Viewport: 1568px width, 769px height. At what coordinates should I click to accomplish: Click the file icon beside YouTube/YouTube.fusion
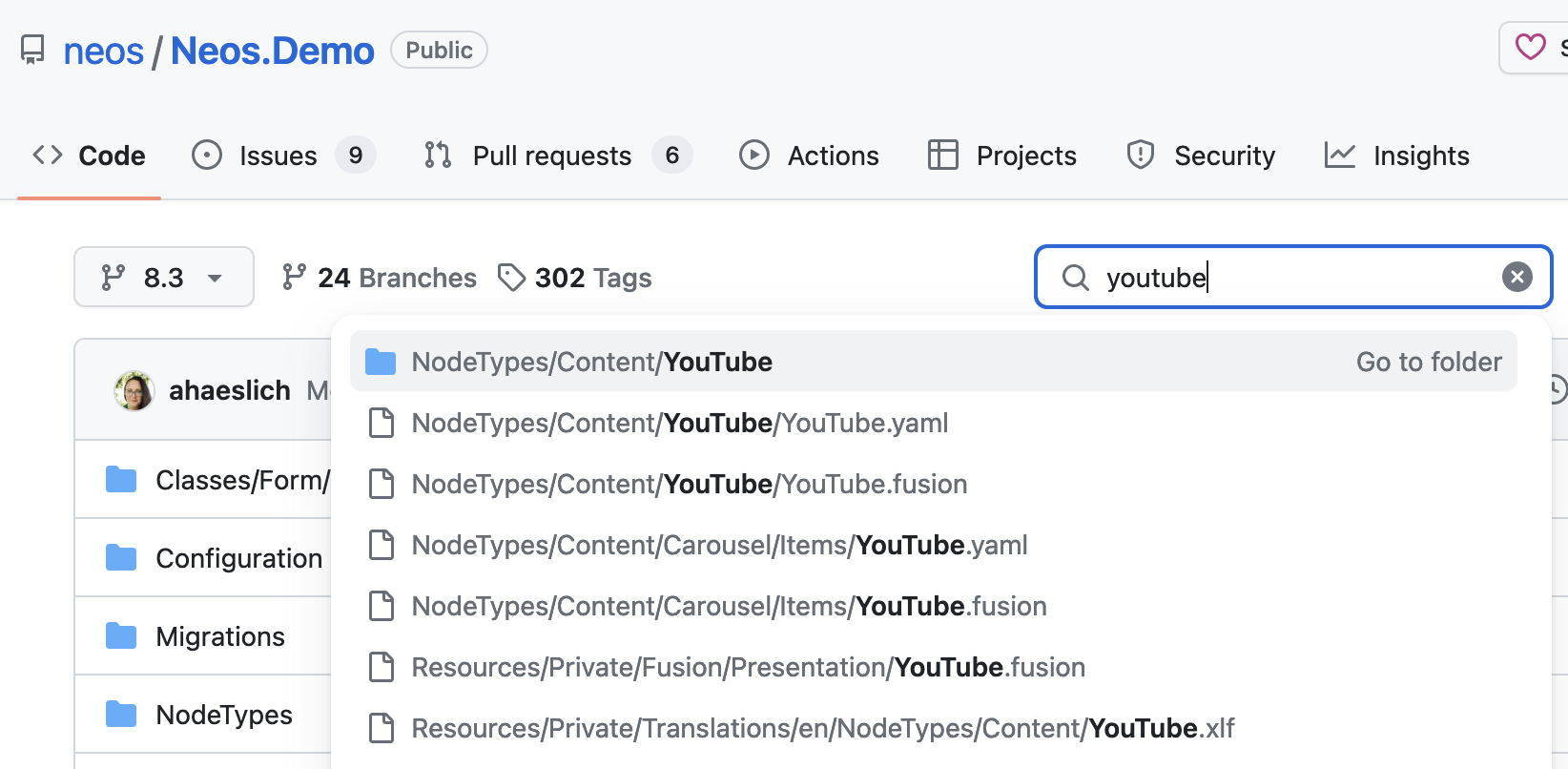pyautogui.click(x=382, y=484)
